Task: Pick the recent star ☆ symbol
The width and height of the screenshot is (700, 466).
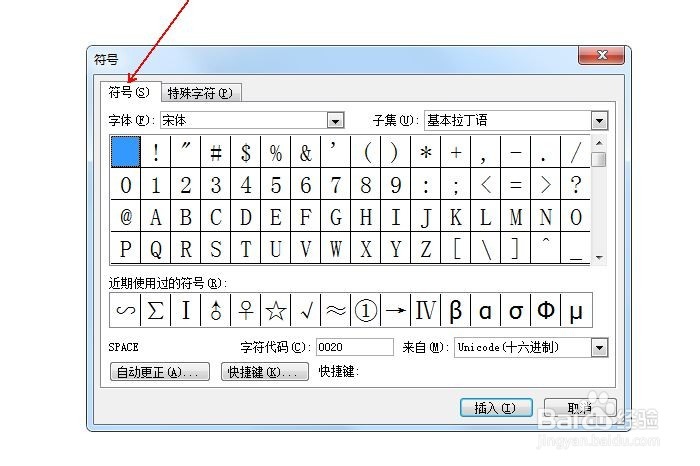Action: point(275,310)
